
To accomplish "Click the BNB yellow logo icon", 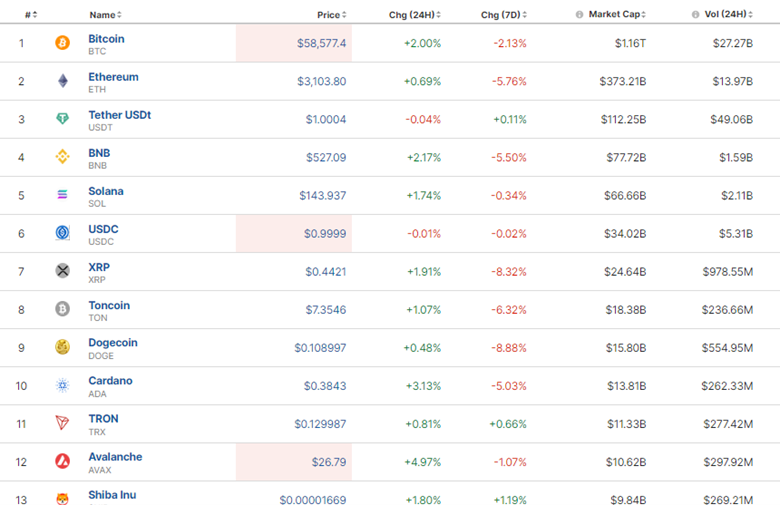I will (x=62, y=157).
